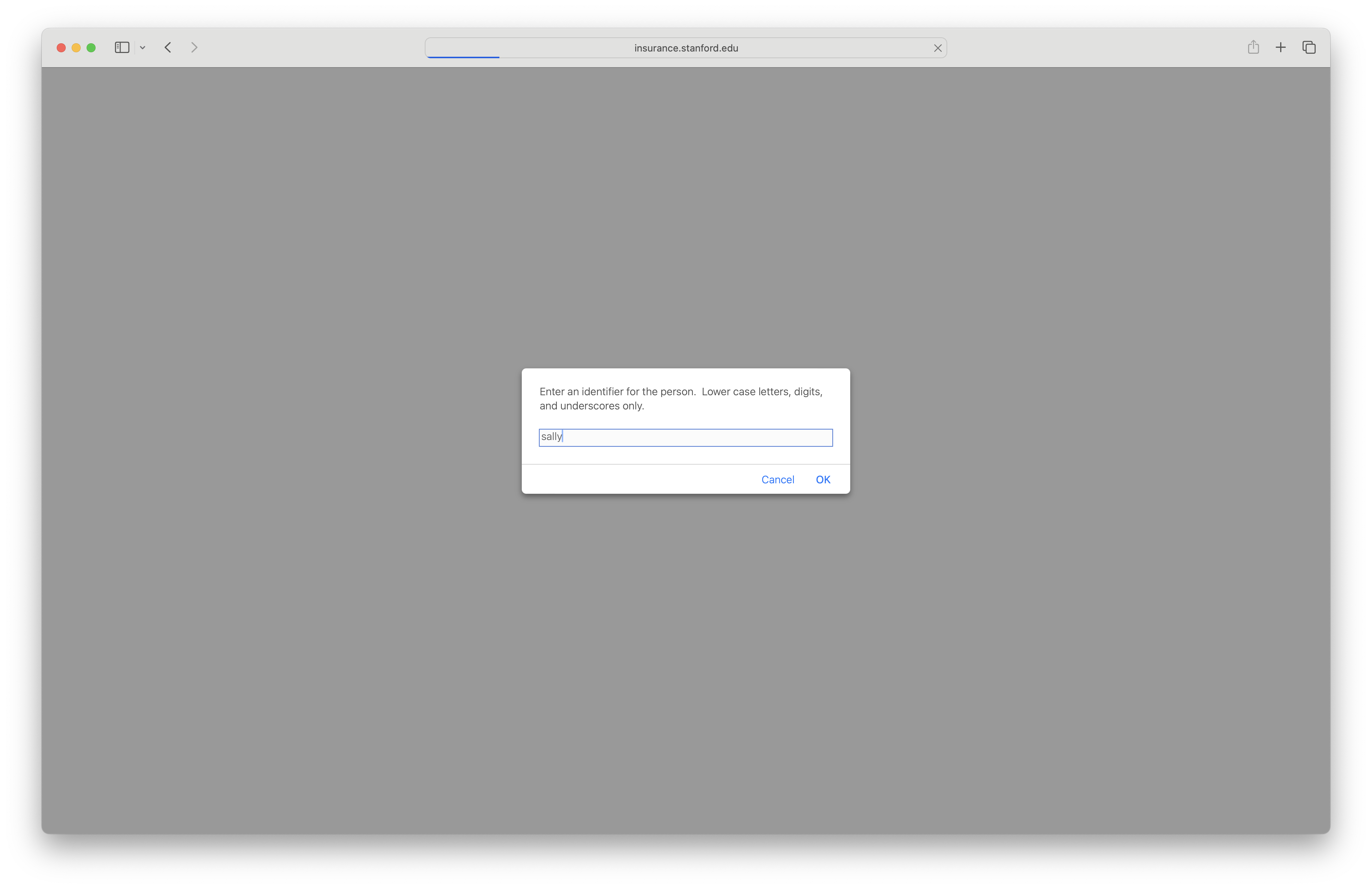Image resolution: width=1372 pixels, height=889 pixels.
Task: Stop loading the page with the X
Action: tap(937, 49)
